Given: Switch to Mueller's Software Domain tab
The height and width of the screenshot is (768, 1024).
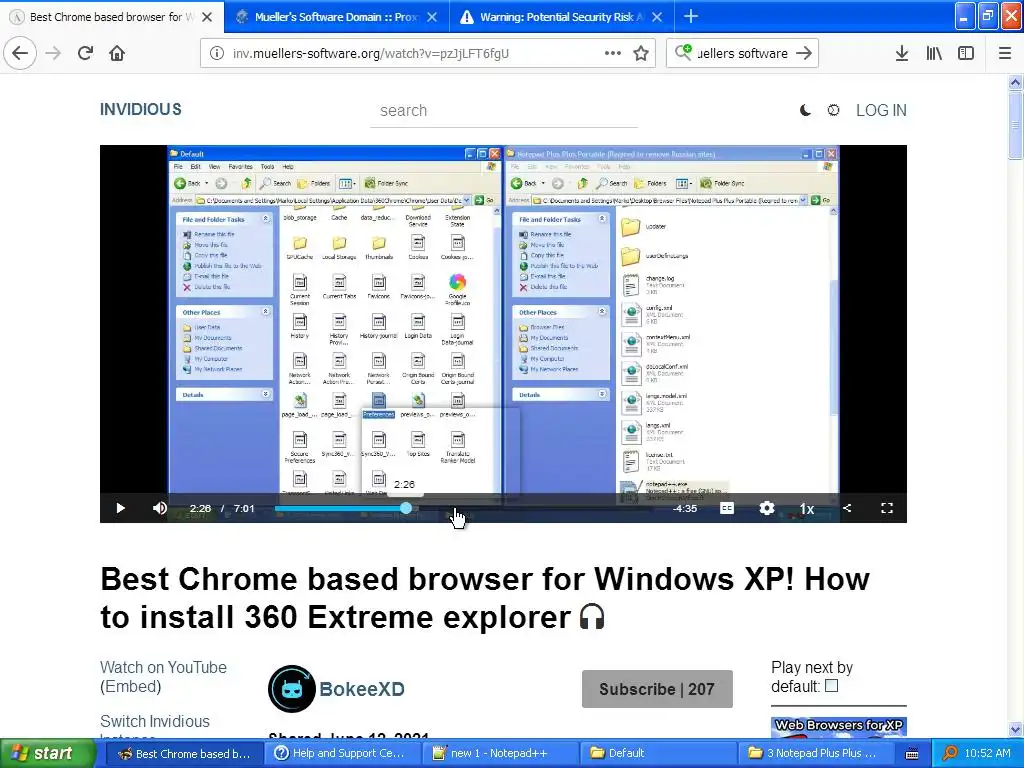Looking at the screenshot, I should [x=336, y=17].
